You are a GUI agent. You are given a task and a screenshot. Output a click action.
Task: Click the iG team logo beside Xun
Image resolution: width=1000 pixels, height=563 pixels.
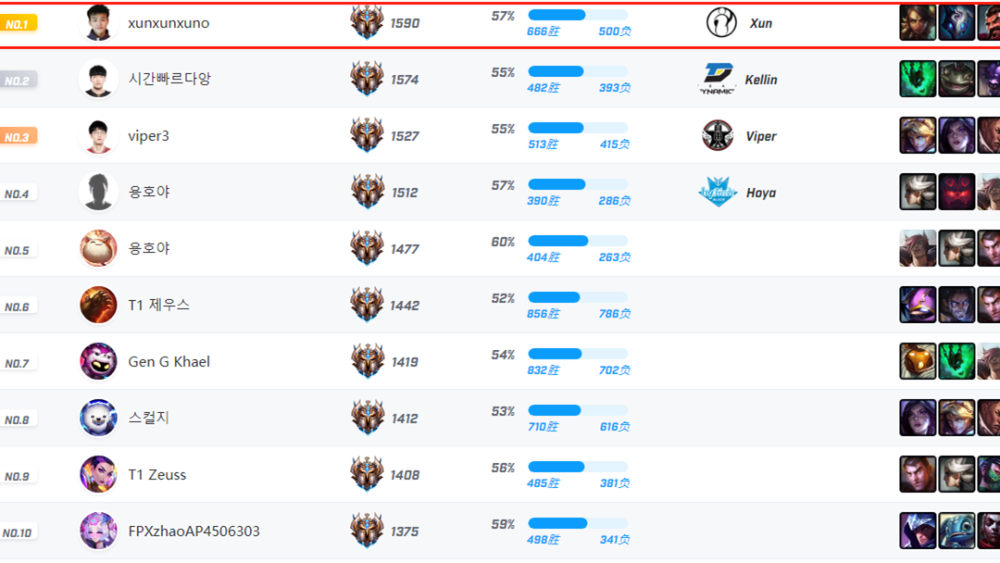[721, 23]
